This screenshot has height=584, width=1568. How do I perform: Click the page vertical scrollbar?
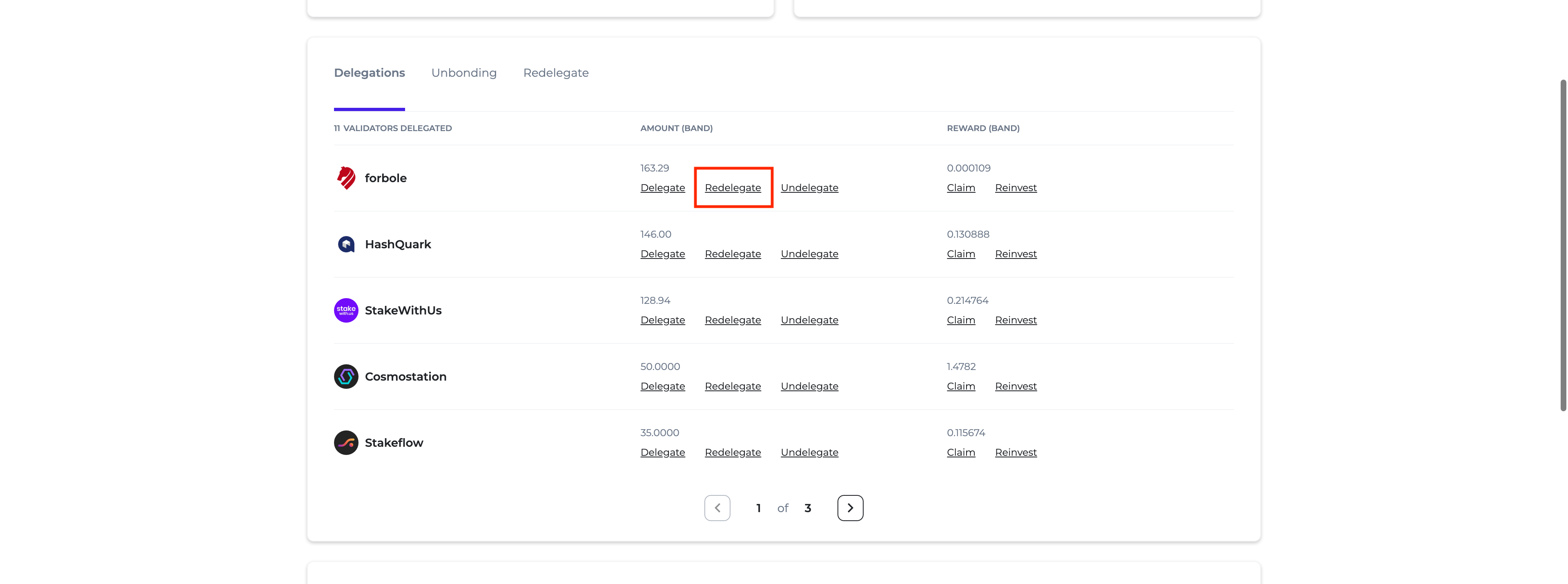click(x=1563, y=245)
